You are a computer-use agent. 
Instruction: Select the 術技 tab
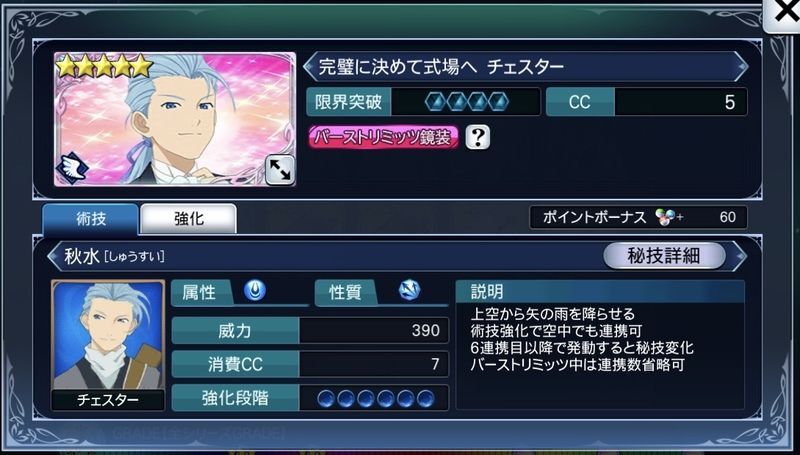point(90,219)
